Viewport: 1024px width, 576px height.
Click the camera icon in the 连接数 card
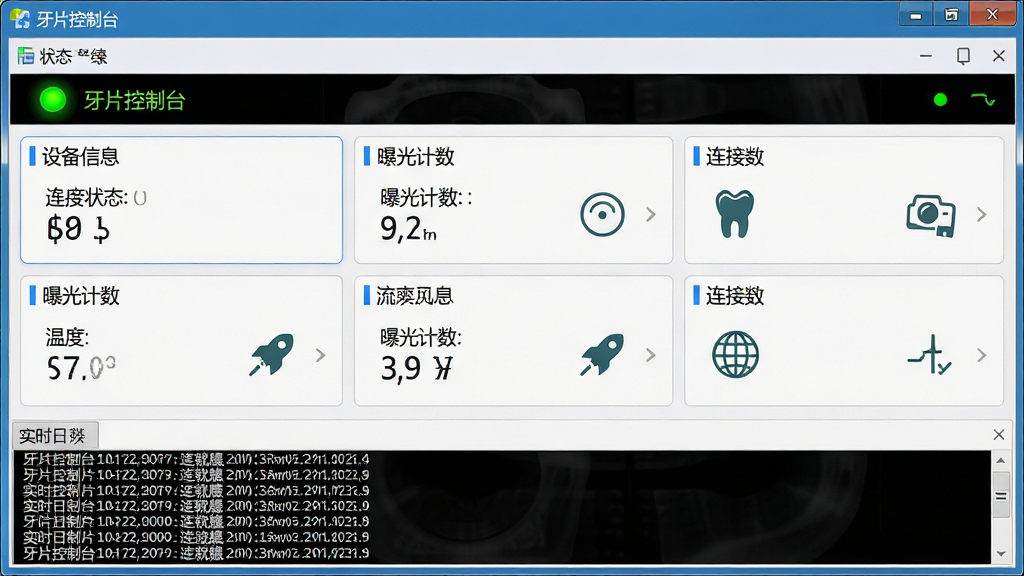click(x=931, y=215)
